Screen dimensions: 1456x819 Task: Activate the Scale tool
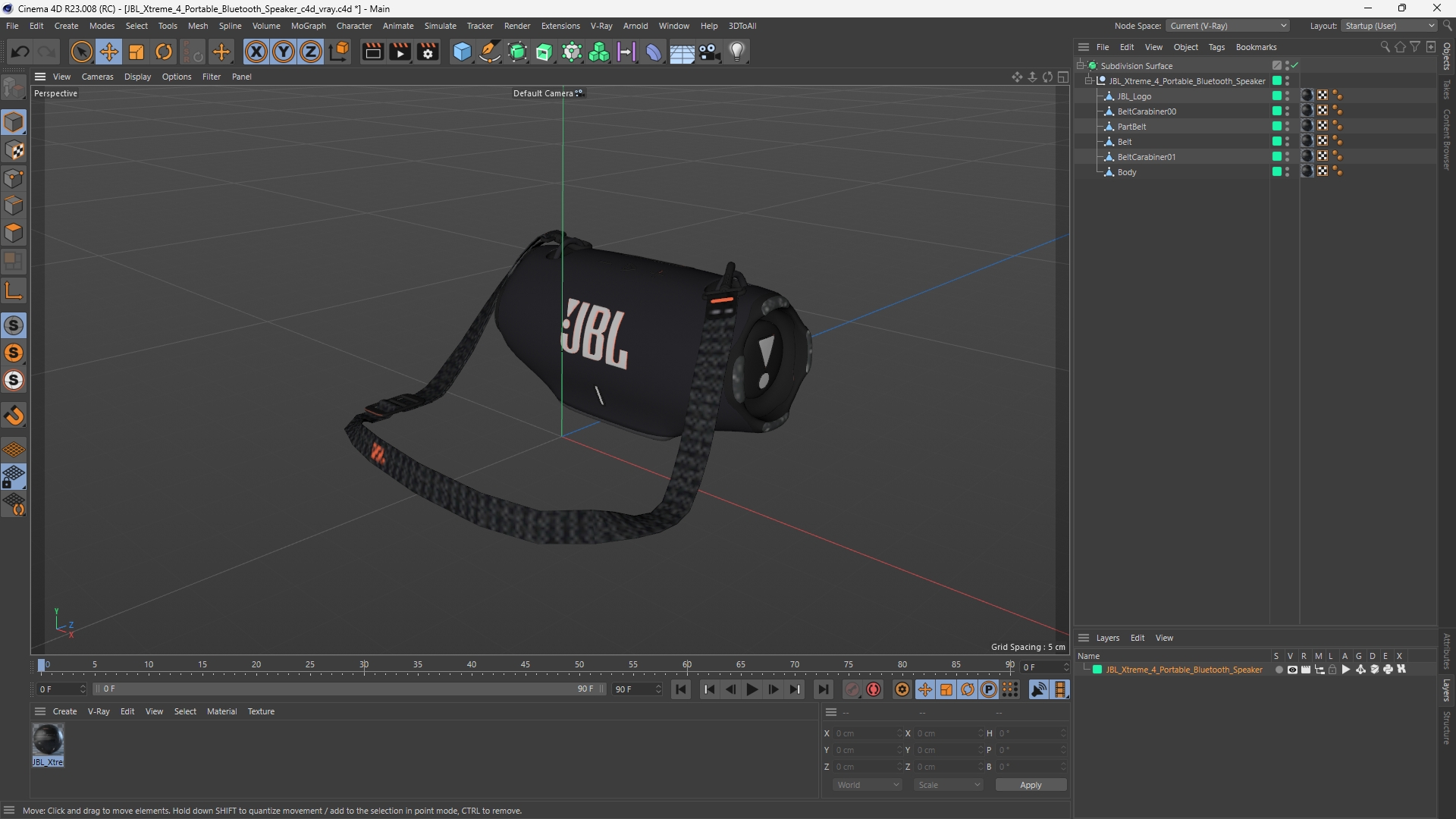(x=136, y=52)
